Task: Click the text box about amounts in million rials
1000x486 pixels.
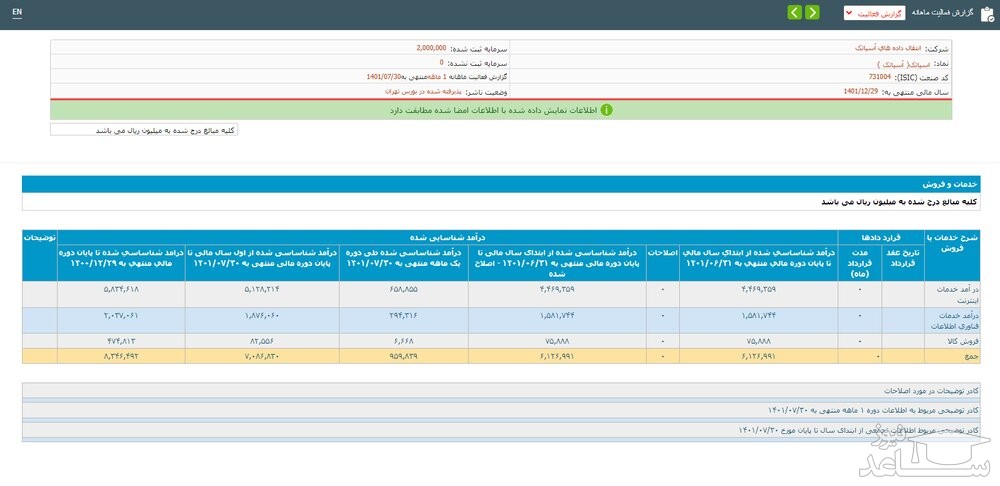Action: 144,130
